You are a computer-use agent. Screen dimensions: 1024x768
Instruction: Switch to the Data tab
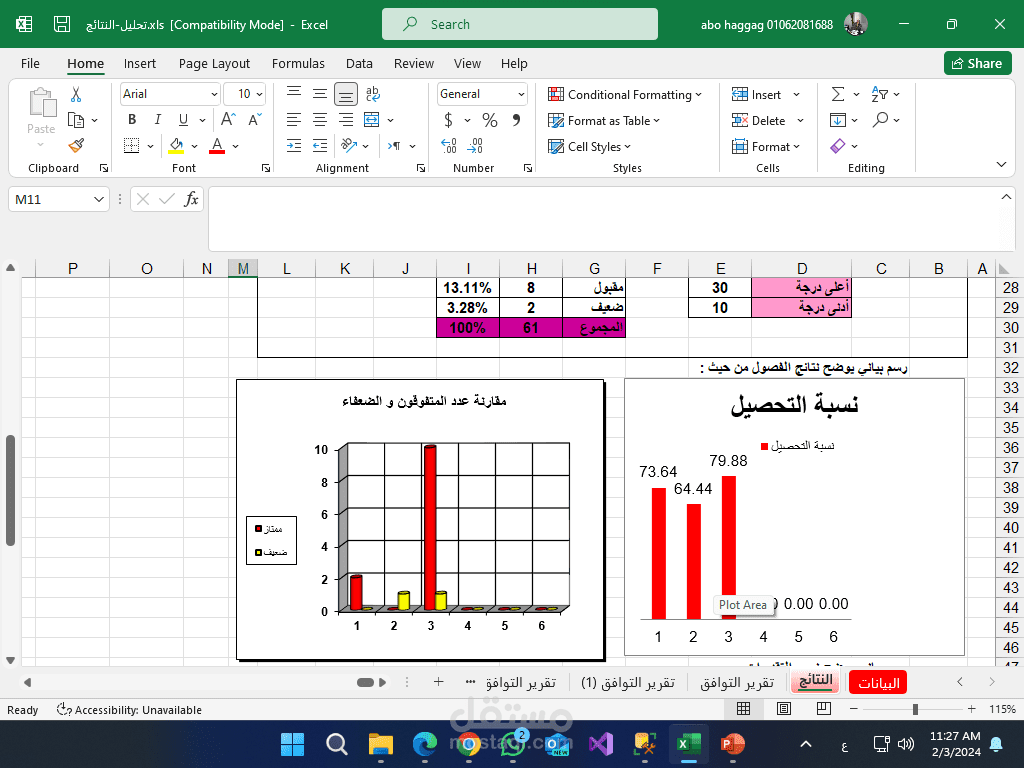click(x=359, y=63)
